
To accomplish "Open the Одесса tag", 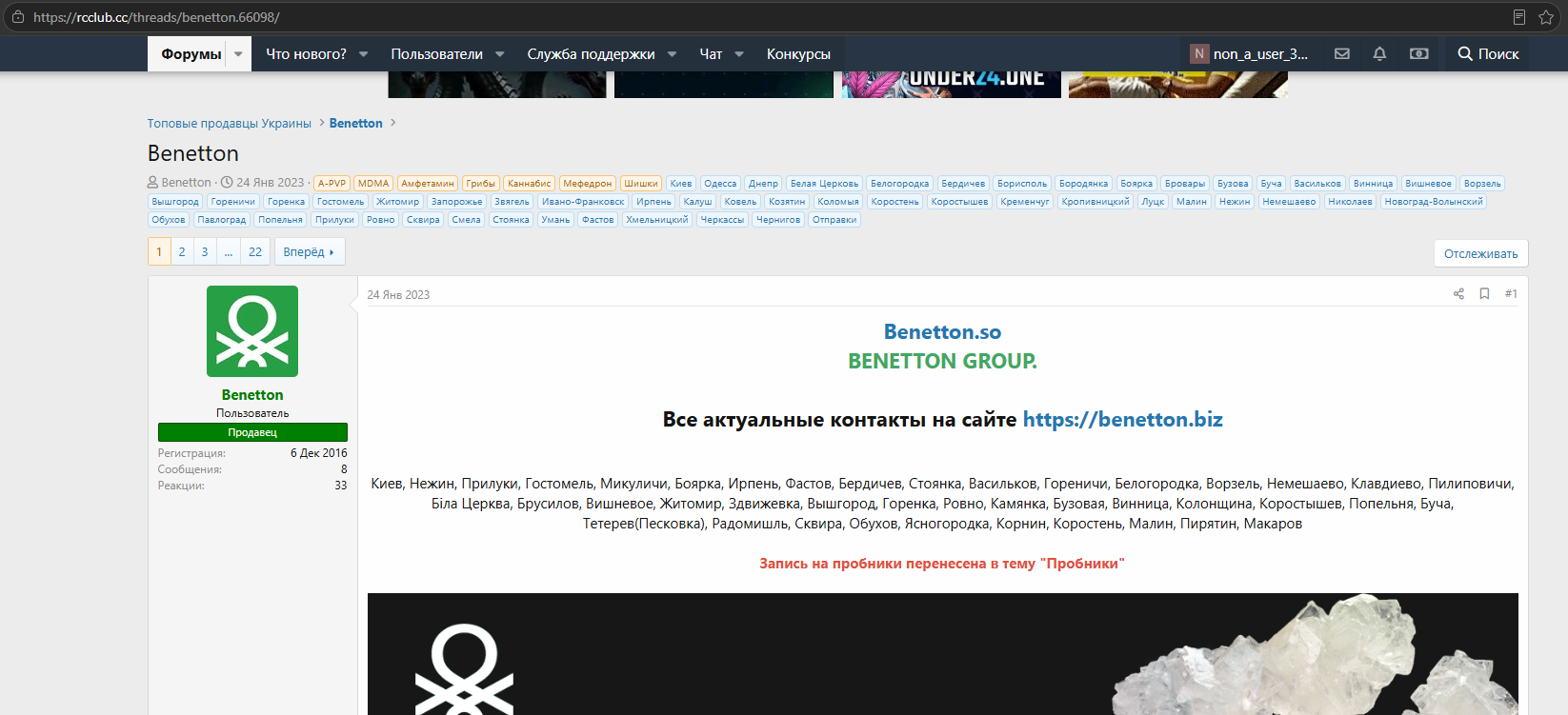I will (720, 184).
